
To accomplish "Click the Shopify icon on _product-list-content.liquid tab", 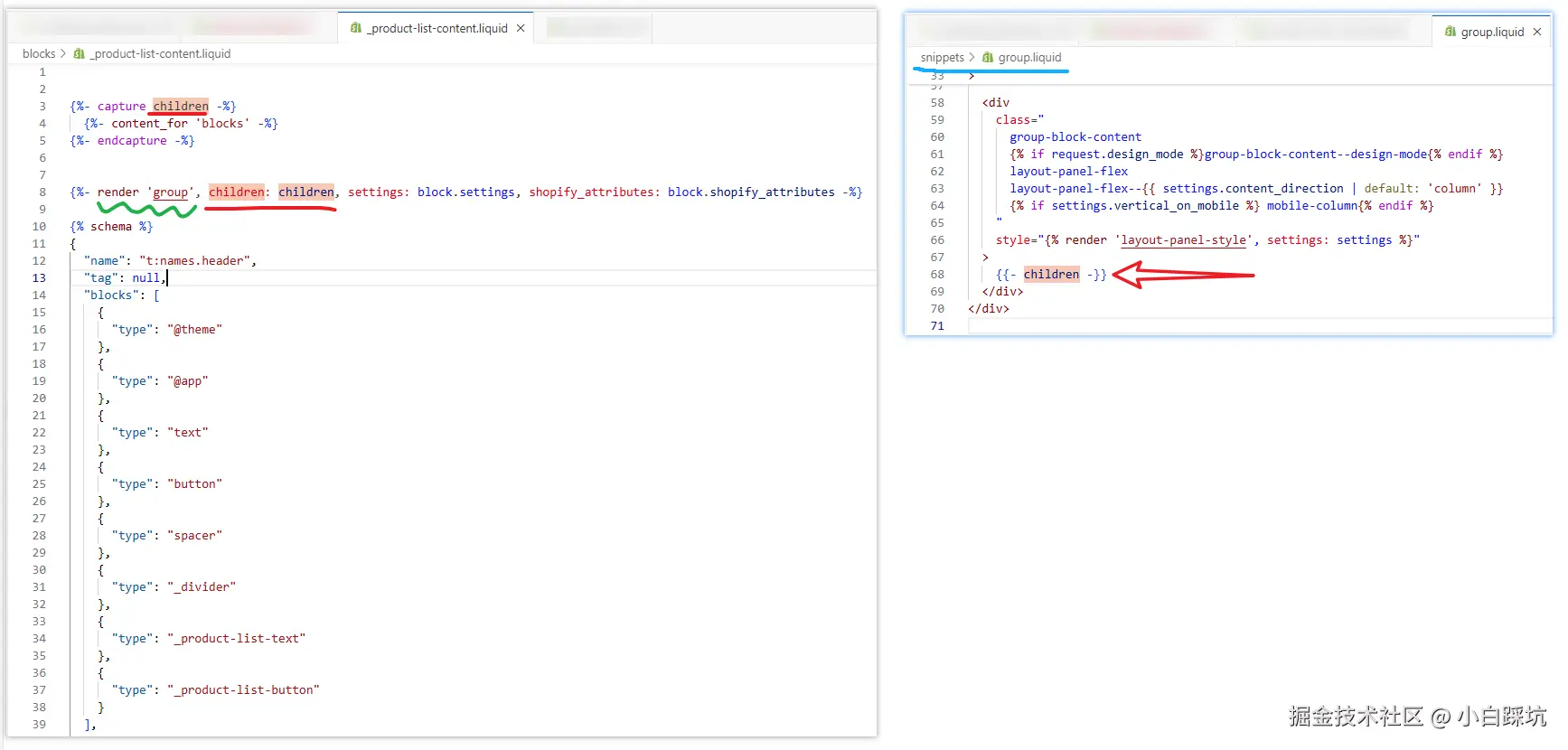I will click(x=355, y=28).
